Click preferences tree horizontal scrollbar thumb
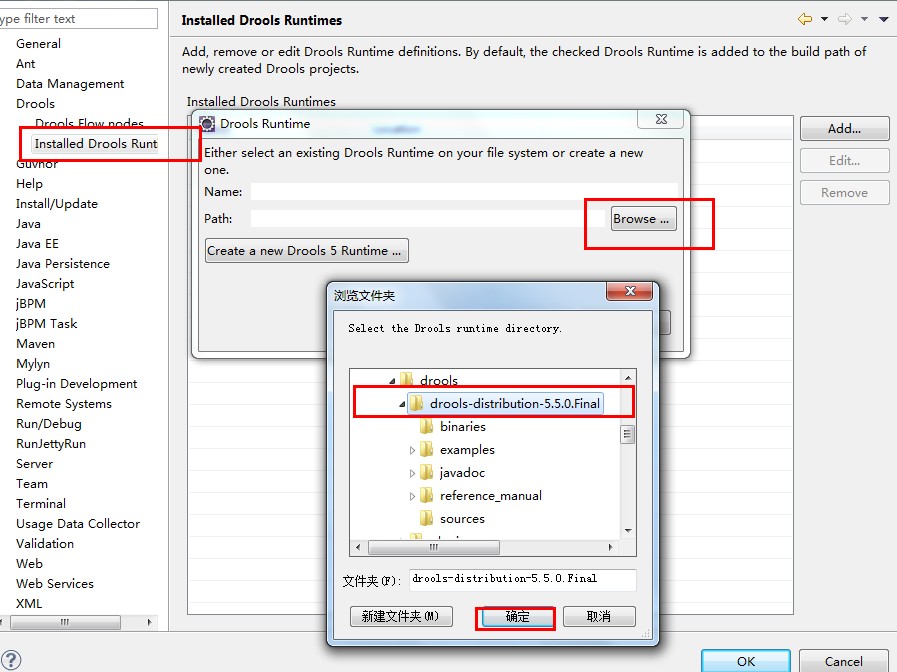Screen dimensions: 897x672 (x=65, y=622)
